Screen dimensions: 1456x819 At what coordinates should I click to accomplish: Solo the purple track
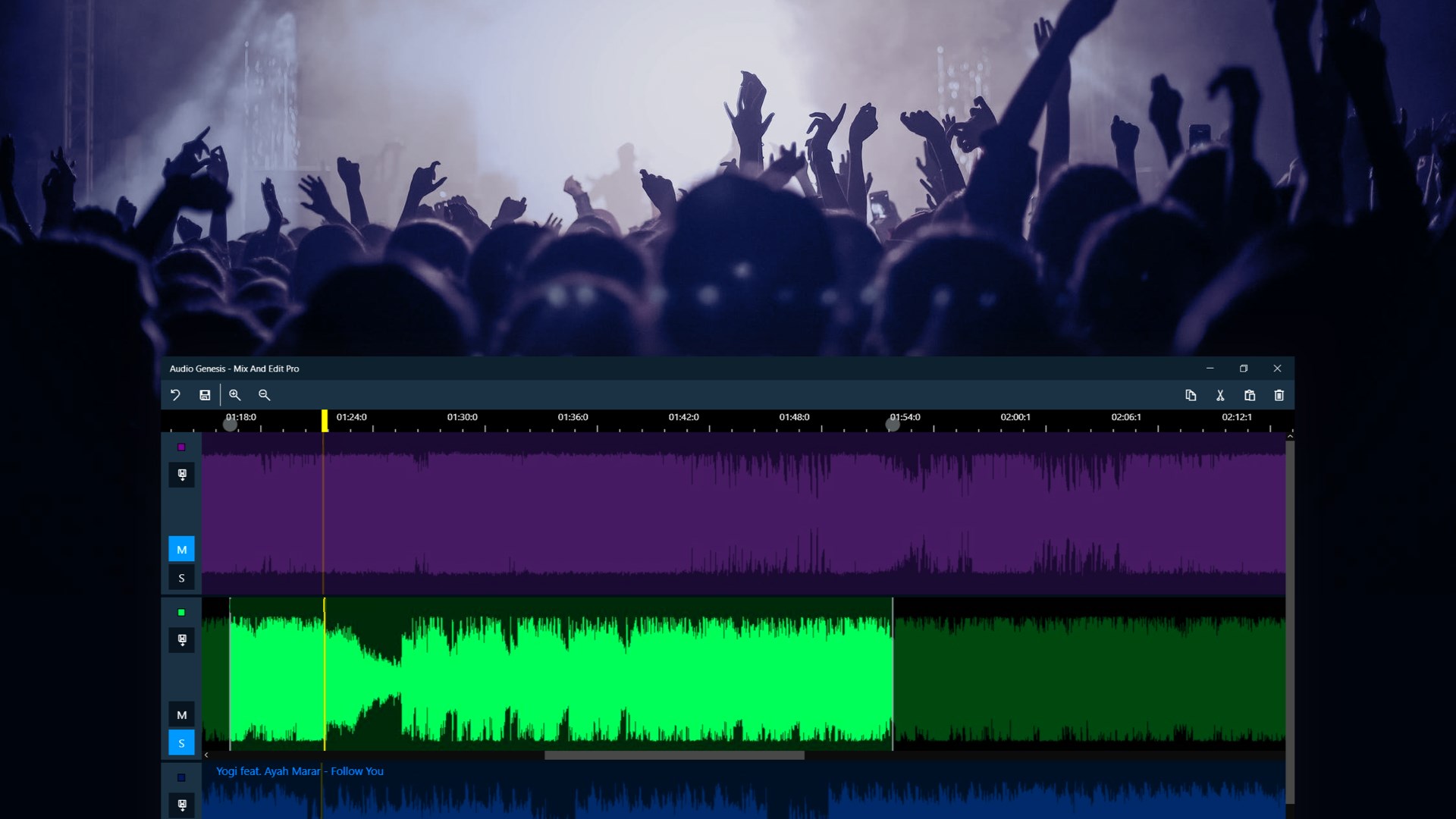pos(181,577)
